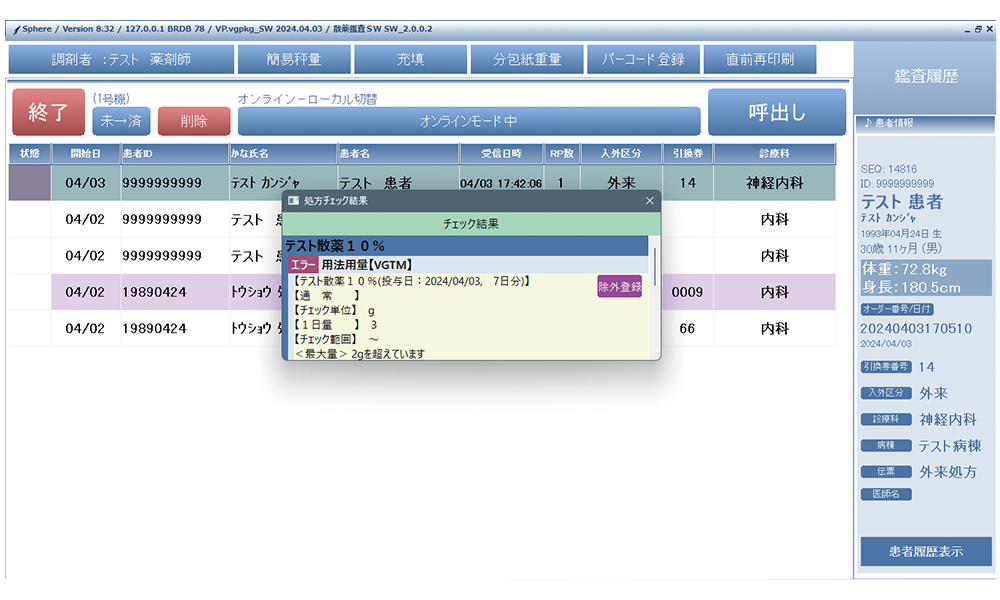1000x600 pixels.
Task: Toggle the オンラインモード中 mode switch bar
Action: (469, 121)
